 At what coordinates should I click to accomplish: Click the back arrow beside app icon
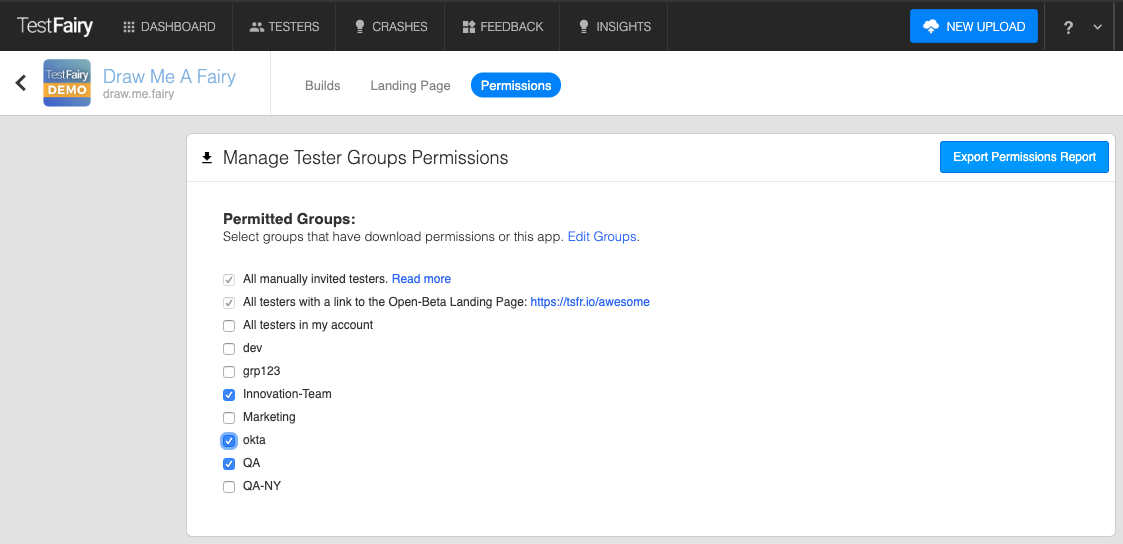pos(21,83)
